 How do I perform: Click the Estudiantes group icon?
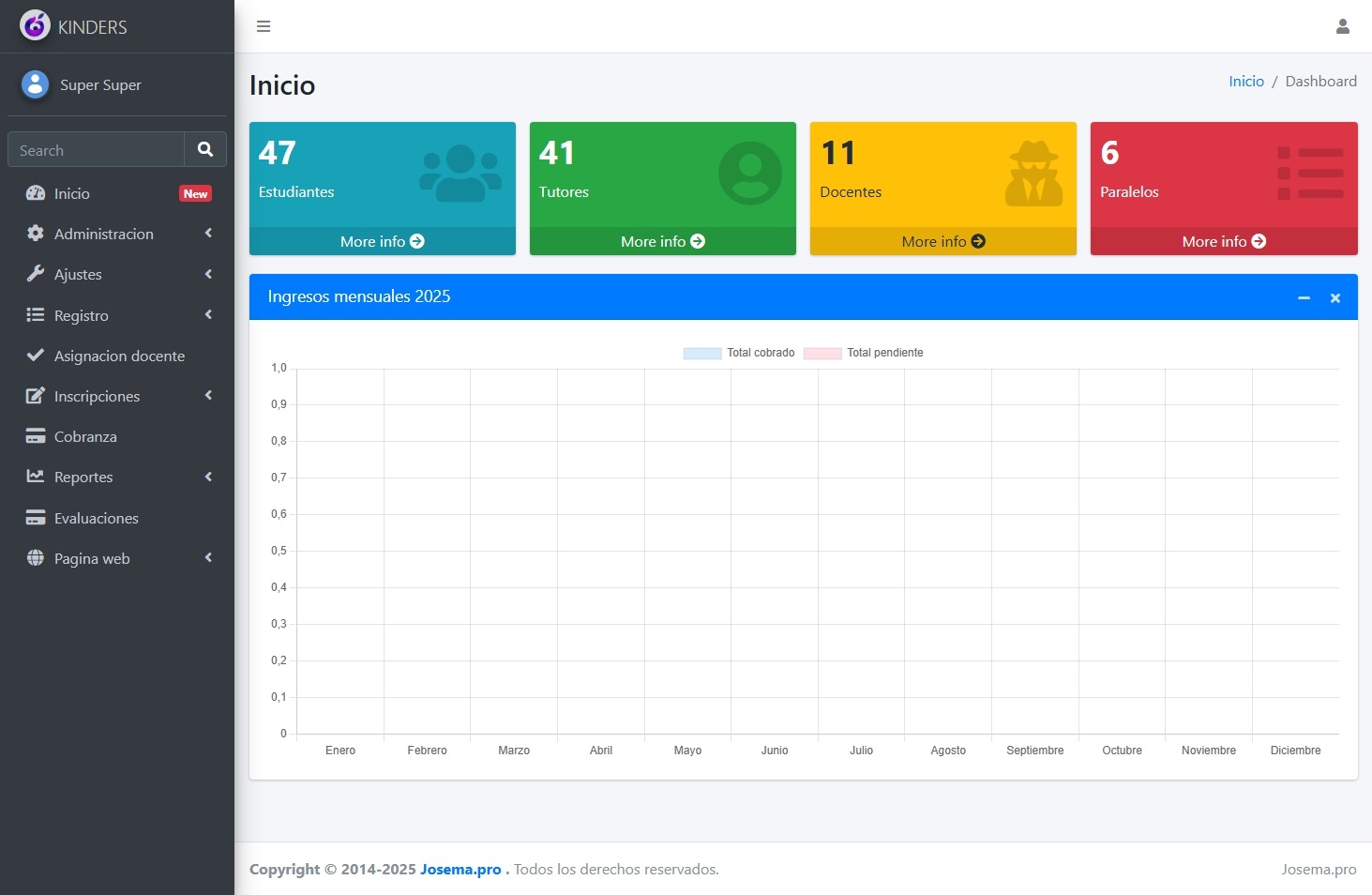tap(460, 174)
